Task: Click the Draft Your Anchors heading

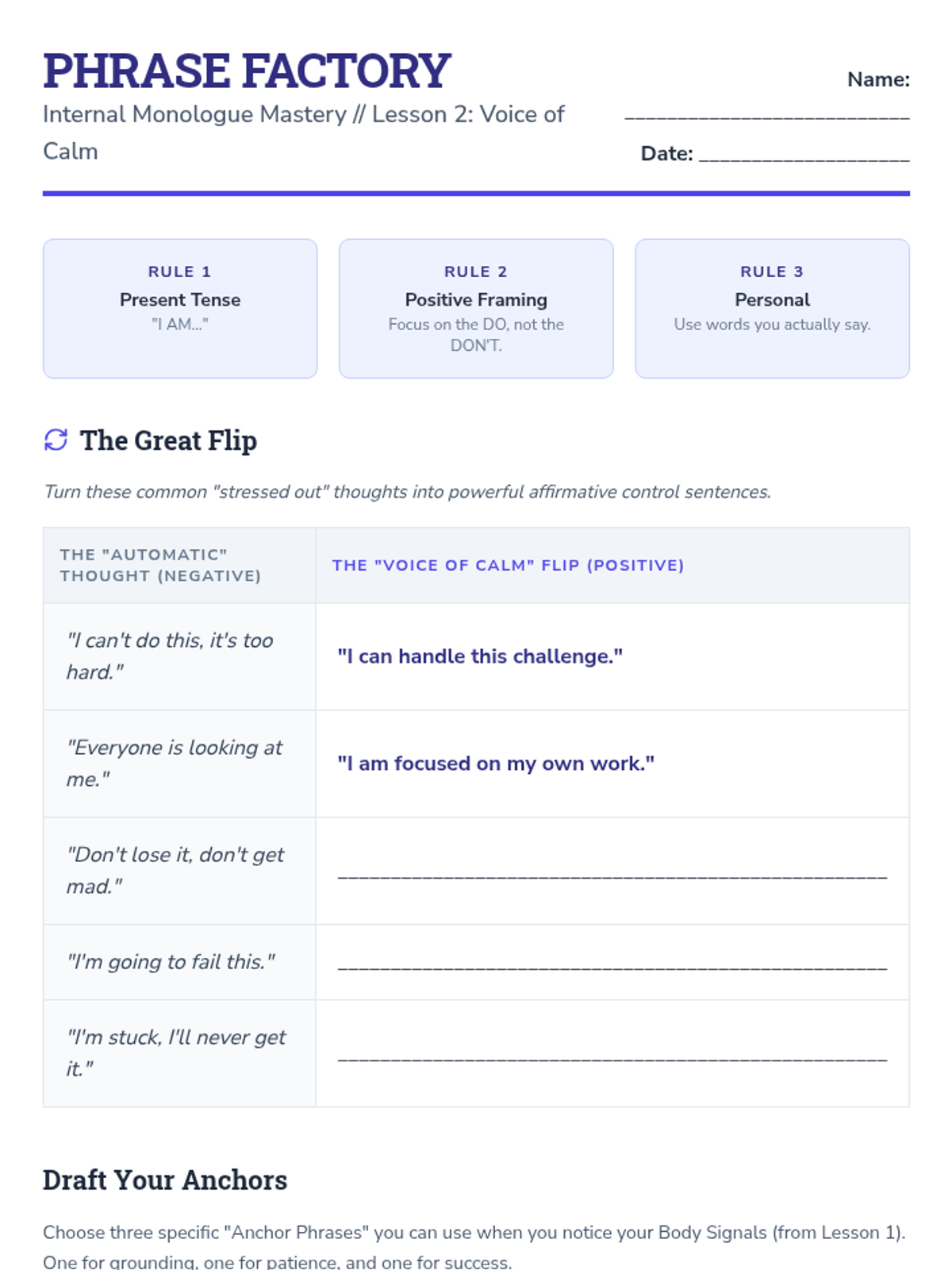Action: click(x=165, y=1180)
